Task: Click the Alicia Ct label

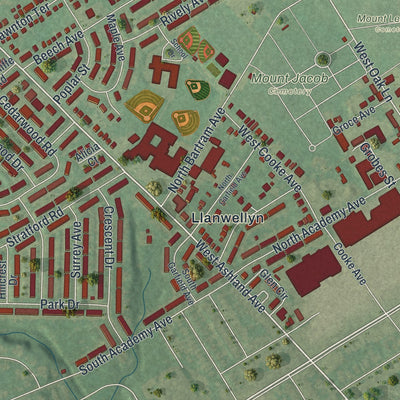Action: pyautogui.click(x=88, y=155)
